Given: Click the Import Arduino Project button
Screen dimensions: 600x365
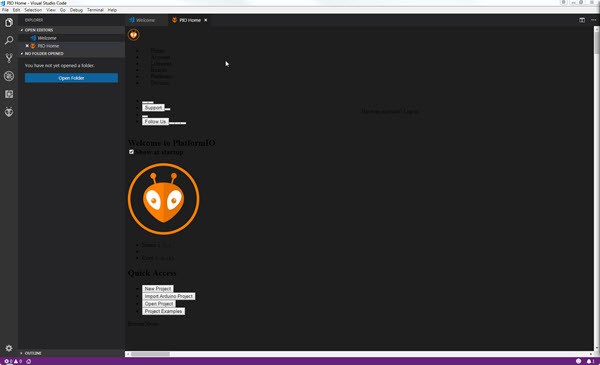Looking at the screenshot, I should (168, 296).
